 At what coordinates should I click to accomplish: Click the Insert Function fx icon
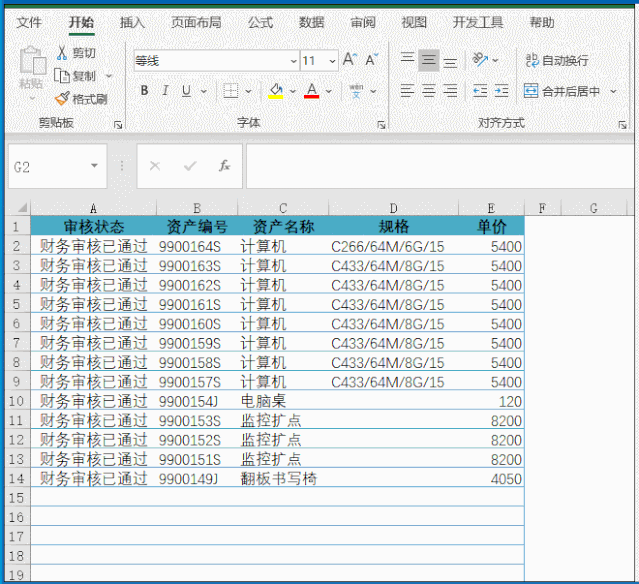pyautogui.click(x=225, y=166)
